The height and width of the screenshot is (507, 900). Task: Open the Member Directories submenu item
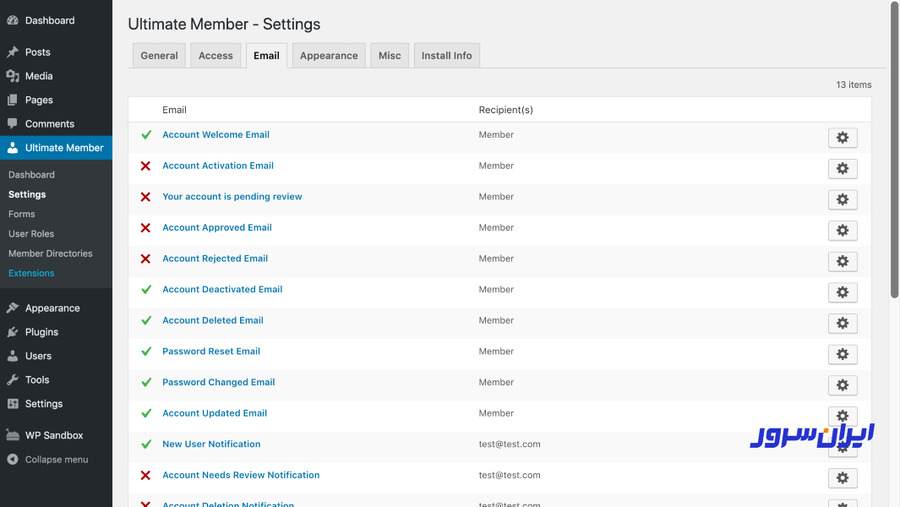[51, 253]
